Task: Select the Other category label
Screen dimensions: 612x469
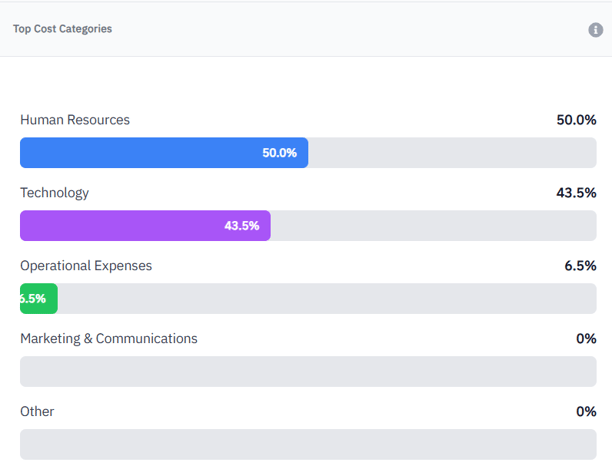Action: (x=37, y=412)
